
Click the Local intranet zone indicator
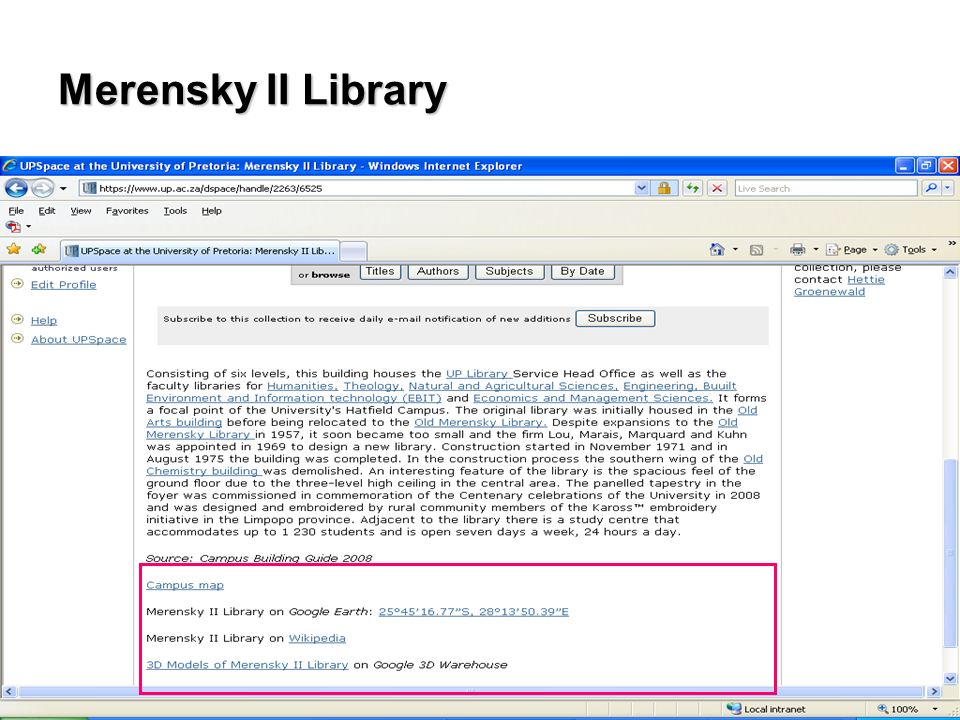767,709
